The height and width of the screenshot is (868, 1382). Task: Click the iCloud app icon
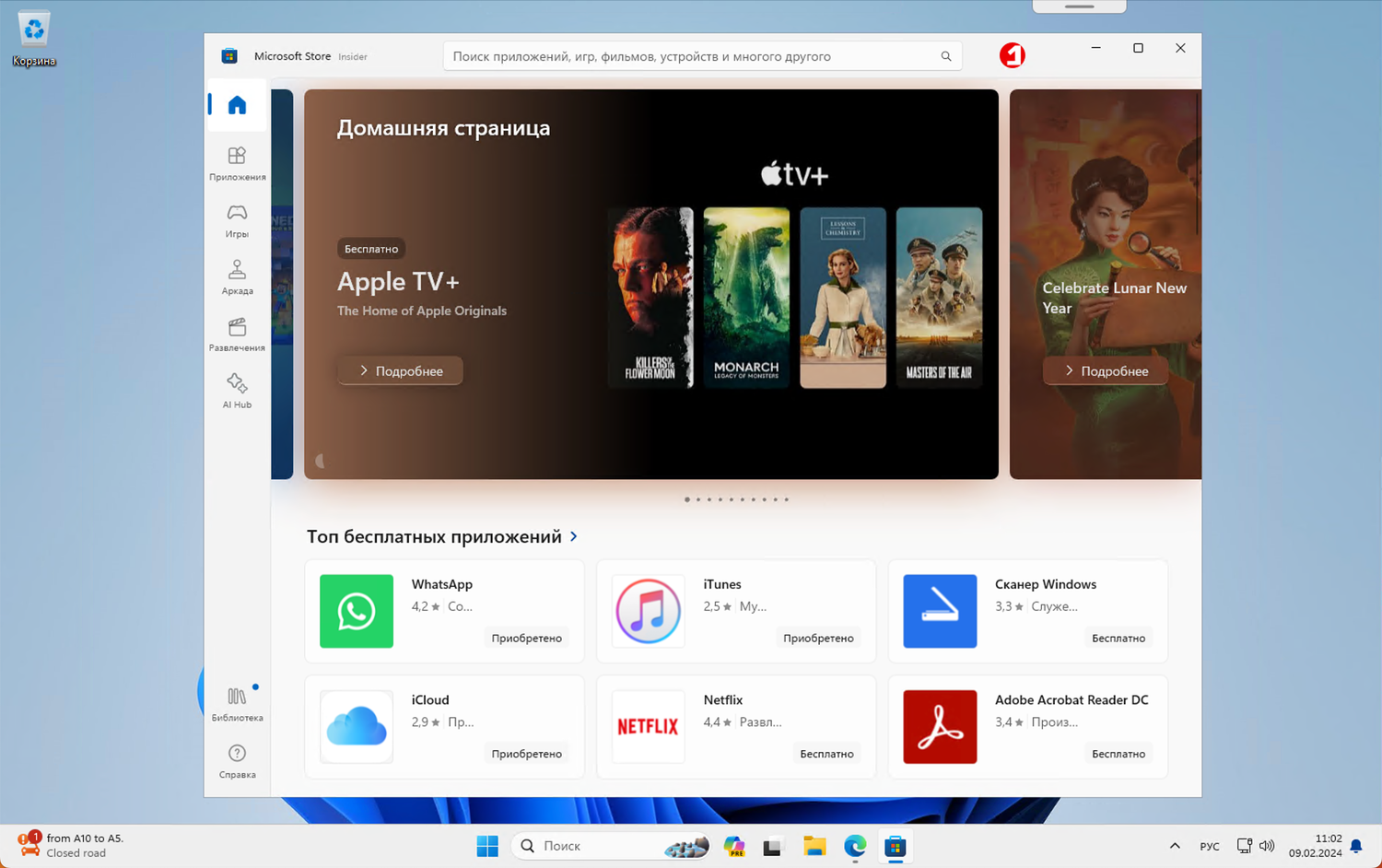tap(357, 727)
